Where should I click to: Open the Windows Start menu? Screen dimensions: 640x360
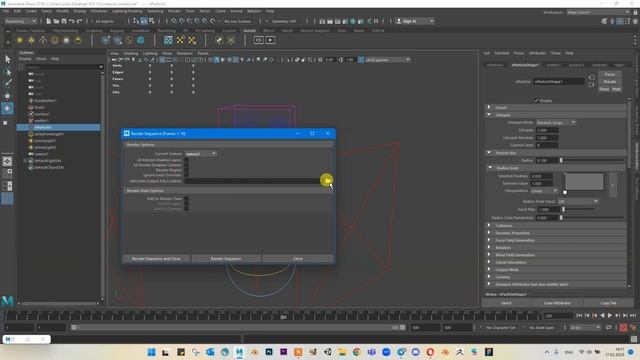pos(151,352)
